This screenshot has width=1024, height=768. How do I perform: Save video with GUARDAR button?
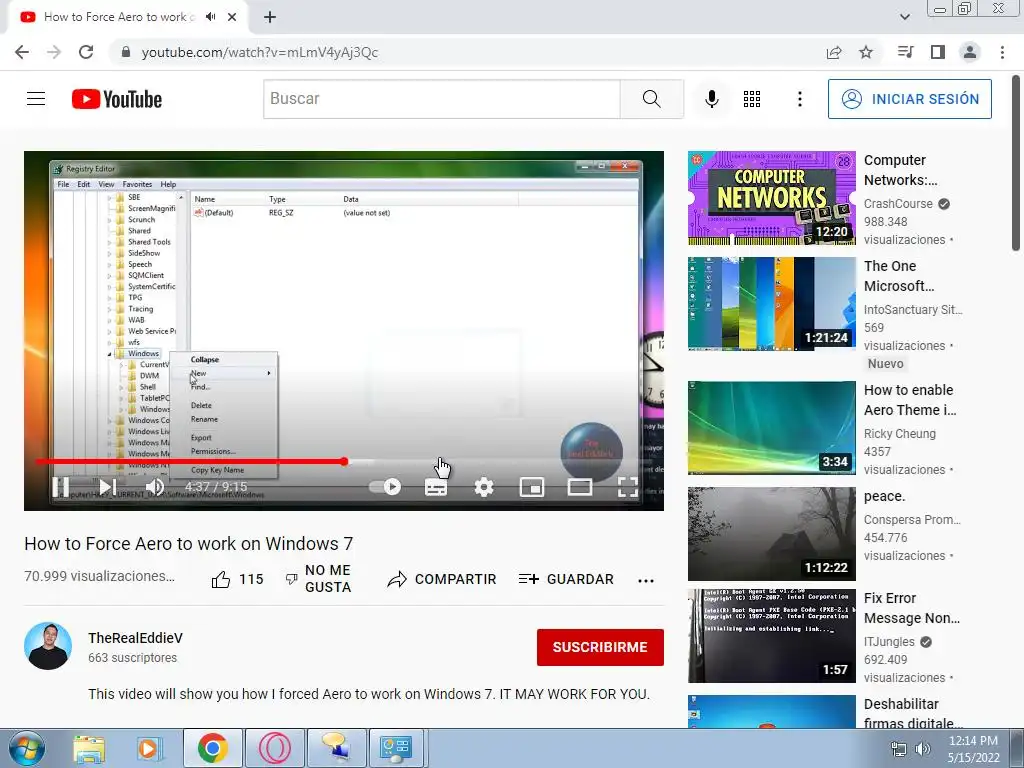click(566, 579)
